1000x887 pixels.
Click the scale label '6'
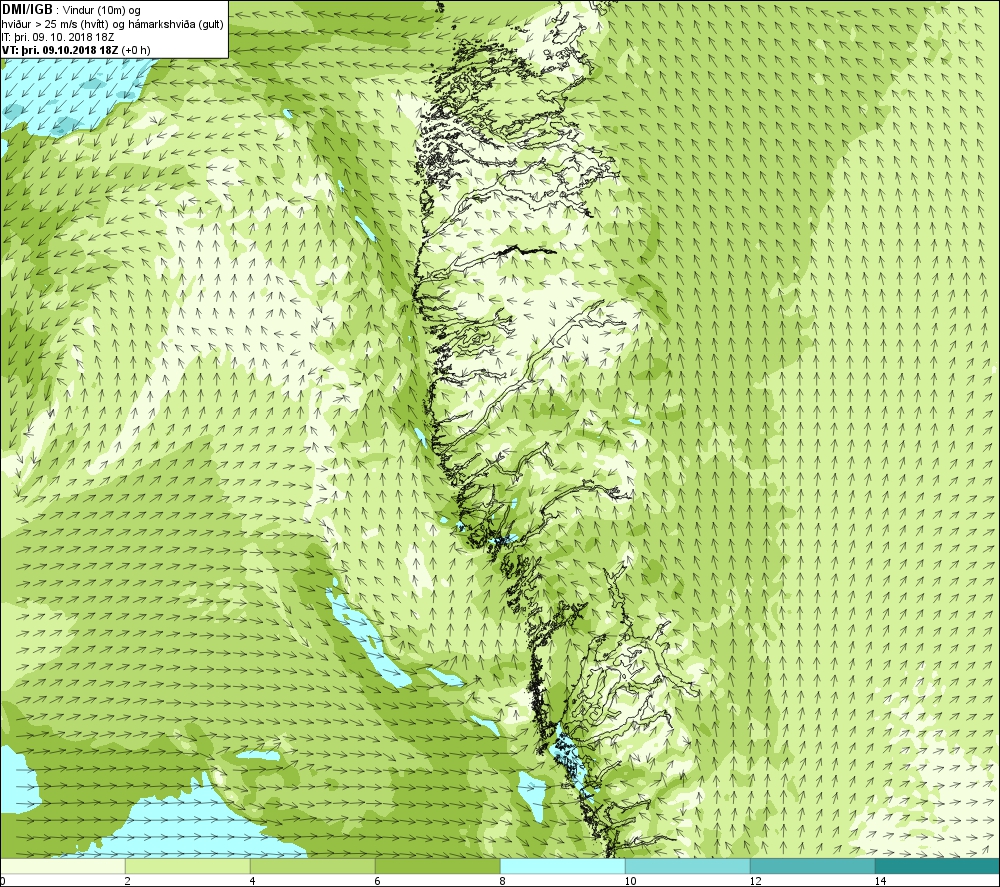pos(378,881)
